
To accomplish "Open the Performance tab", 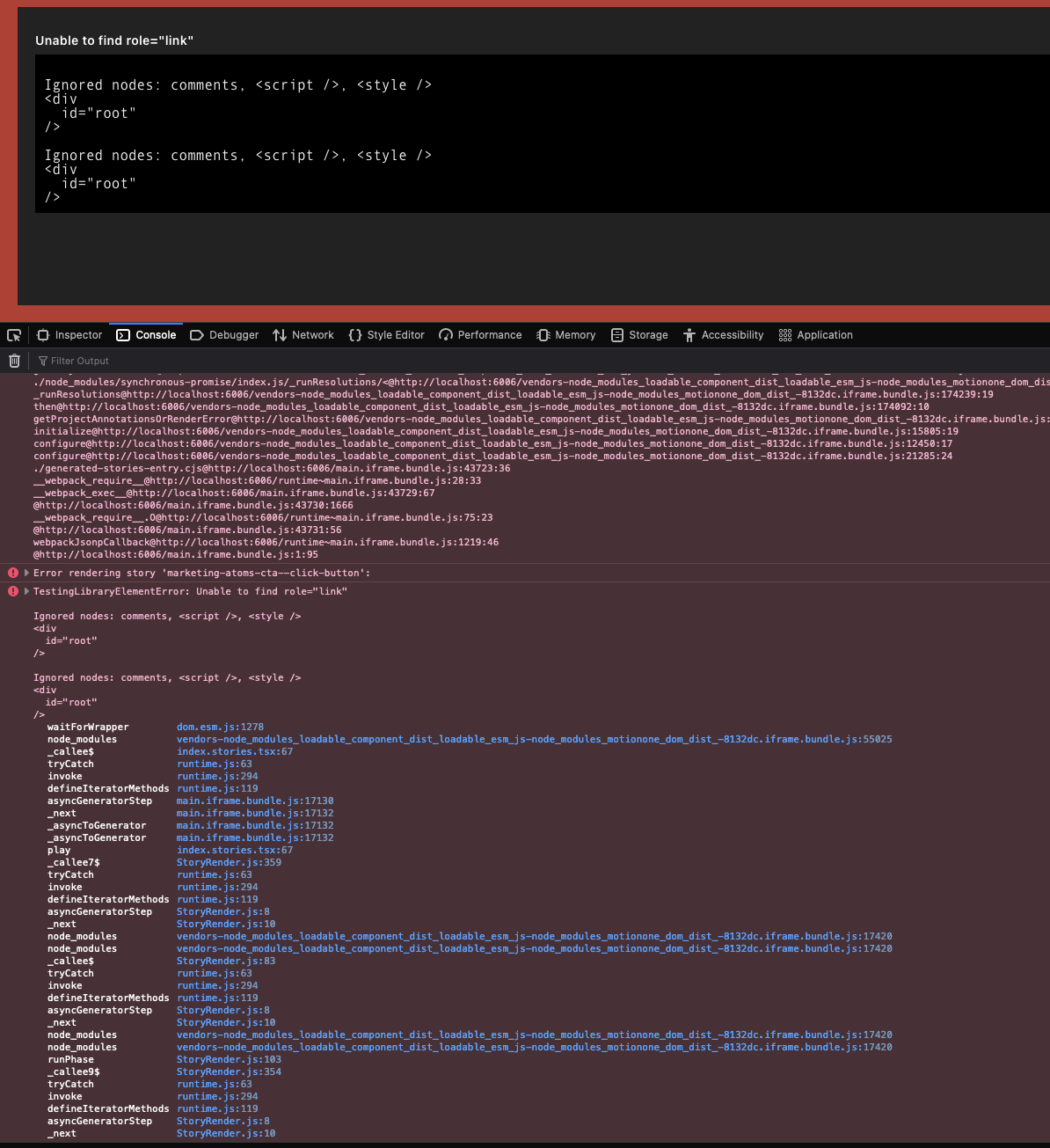I will (480, 335).
